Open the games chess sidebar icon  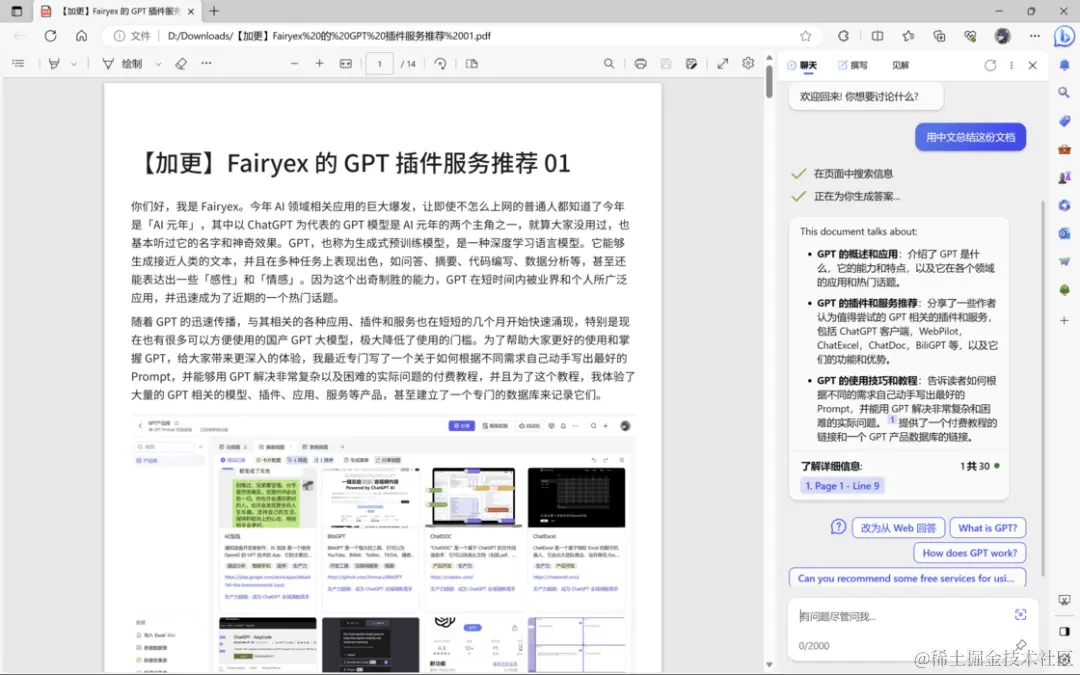click(1064, 177)
